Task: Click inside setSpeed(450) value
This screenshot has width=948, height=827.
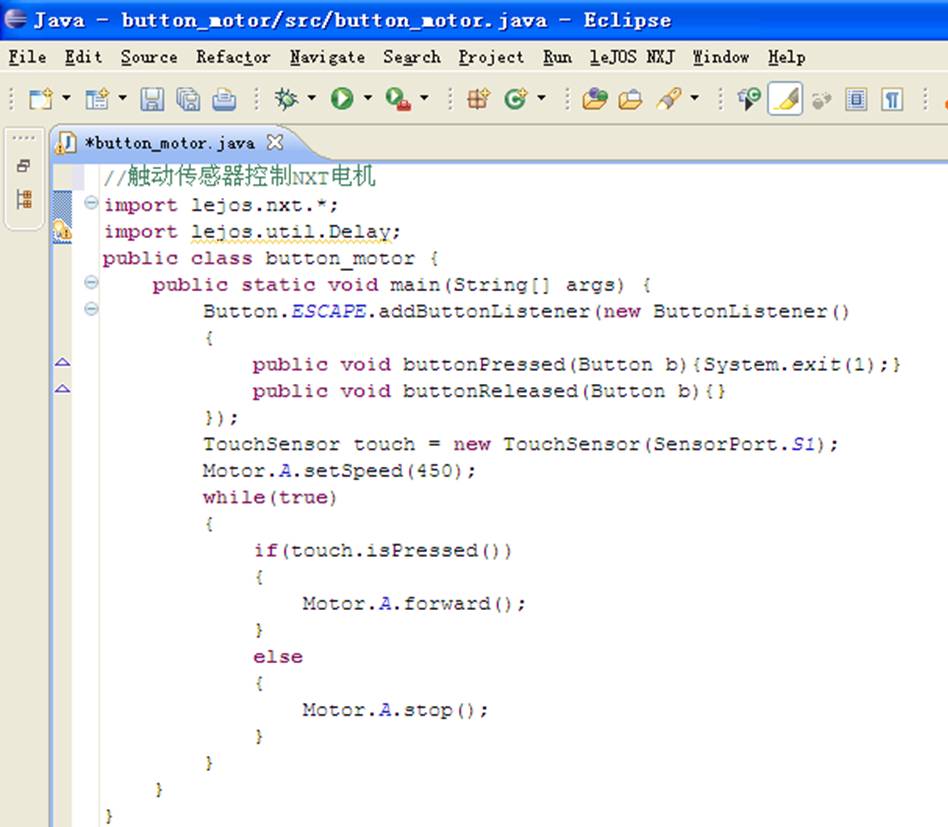Action: [x=435, y=471]
